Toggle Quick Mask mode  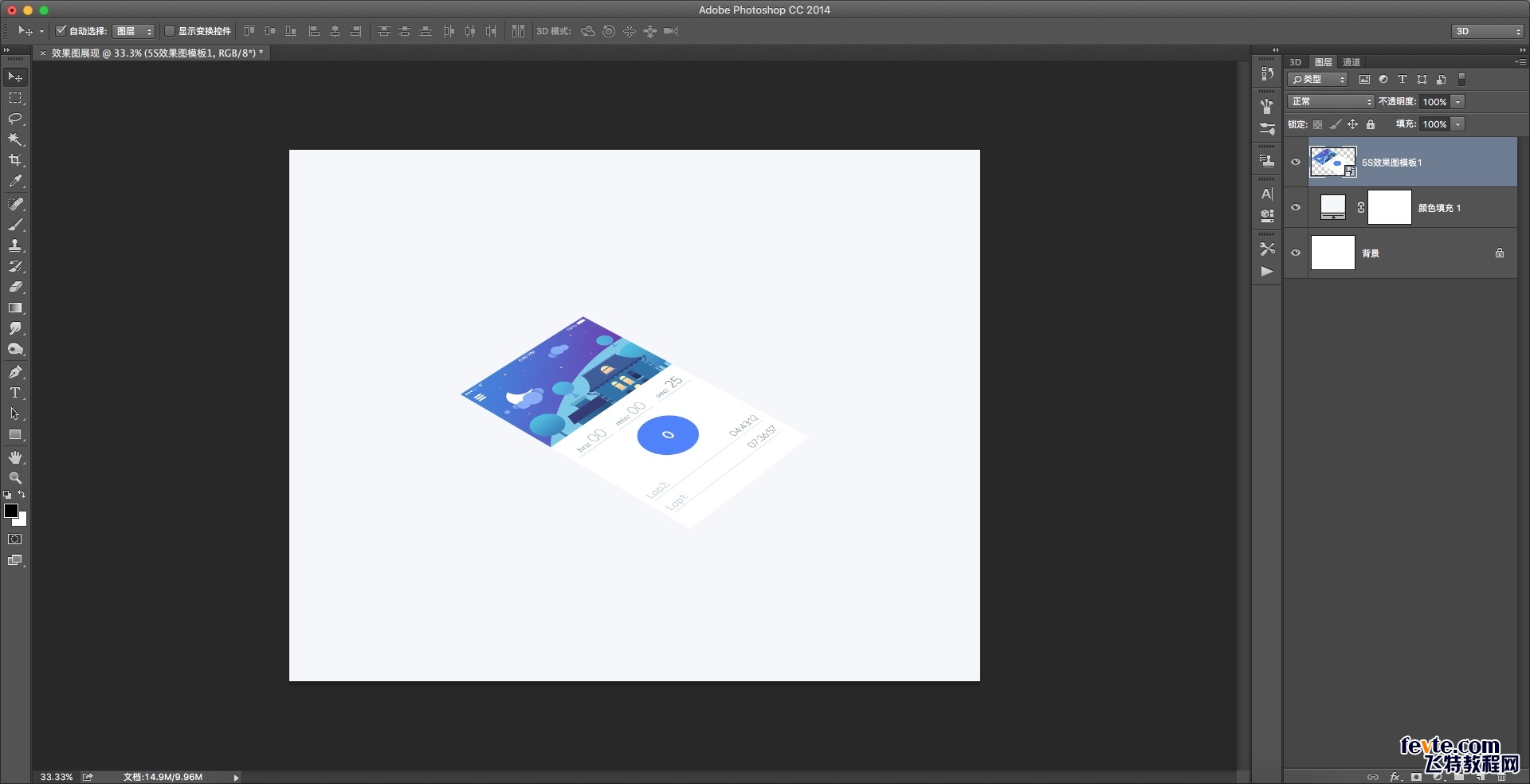15,539
